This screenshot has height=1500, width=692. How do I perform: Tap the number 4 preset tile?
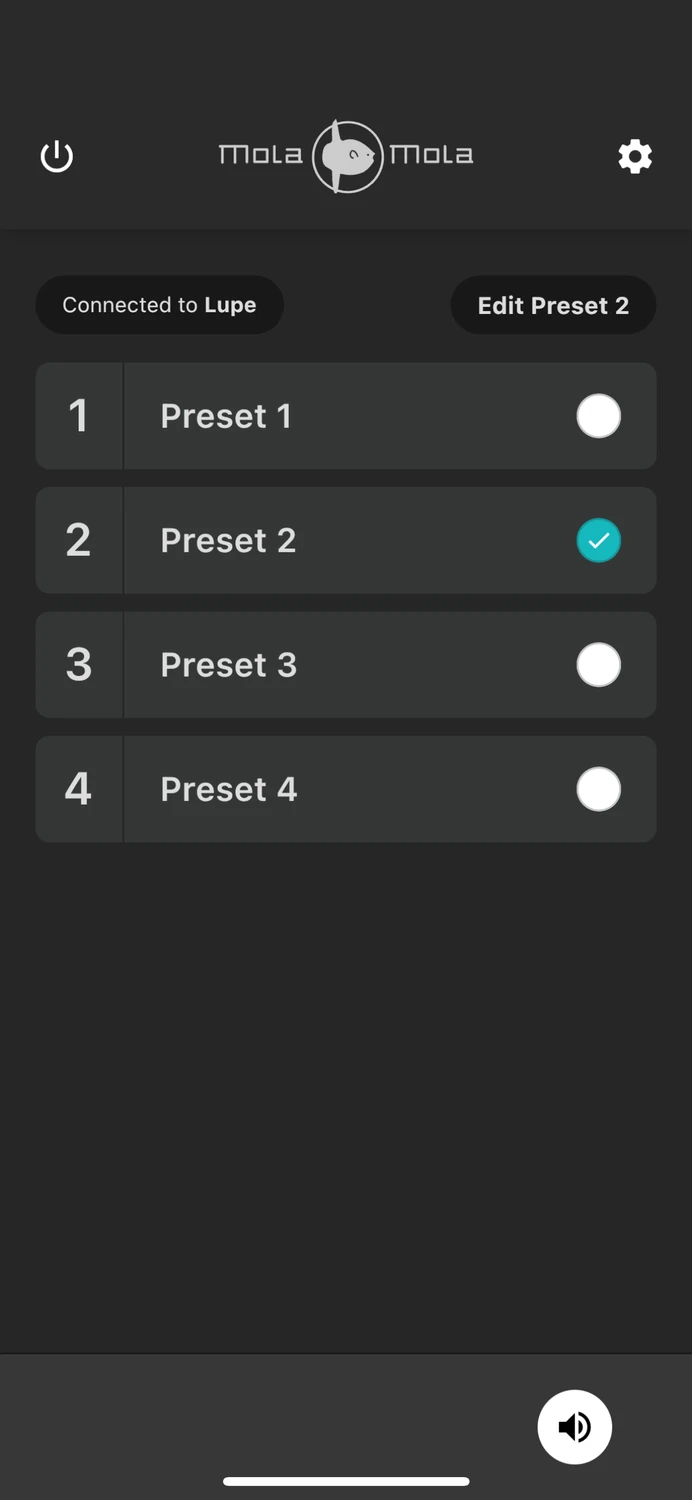pyautogui.click(x=79, y=789)
